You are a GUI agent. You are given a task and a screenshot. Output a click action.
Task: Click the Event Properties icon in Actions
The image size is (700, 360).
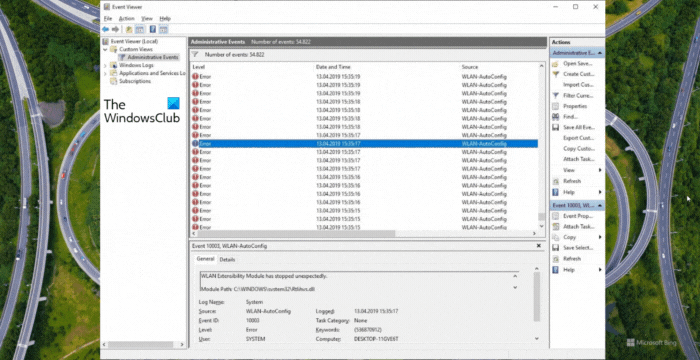(555, 216)
